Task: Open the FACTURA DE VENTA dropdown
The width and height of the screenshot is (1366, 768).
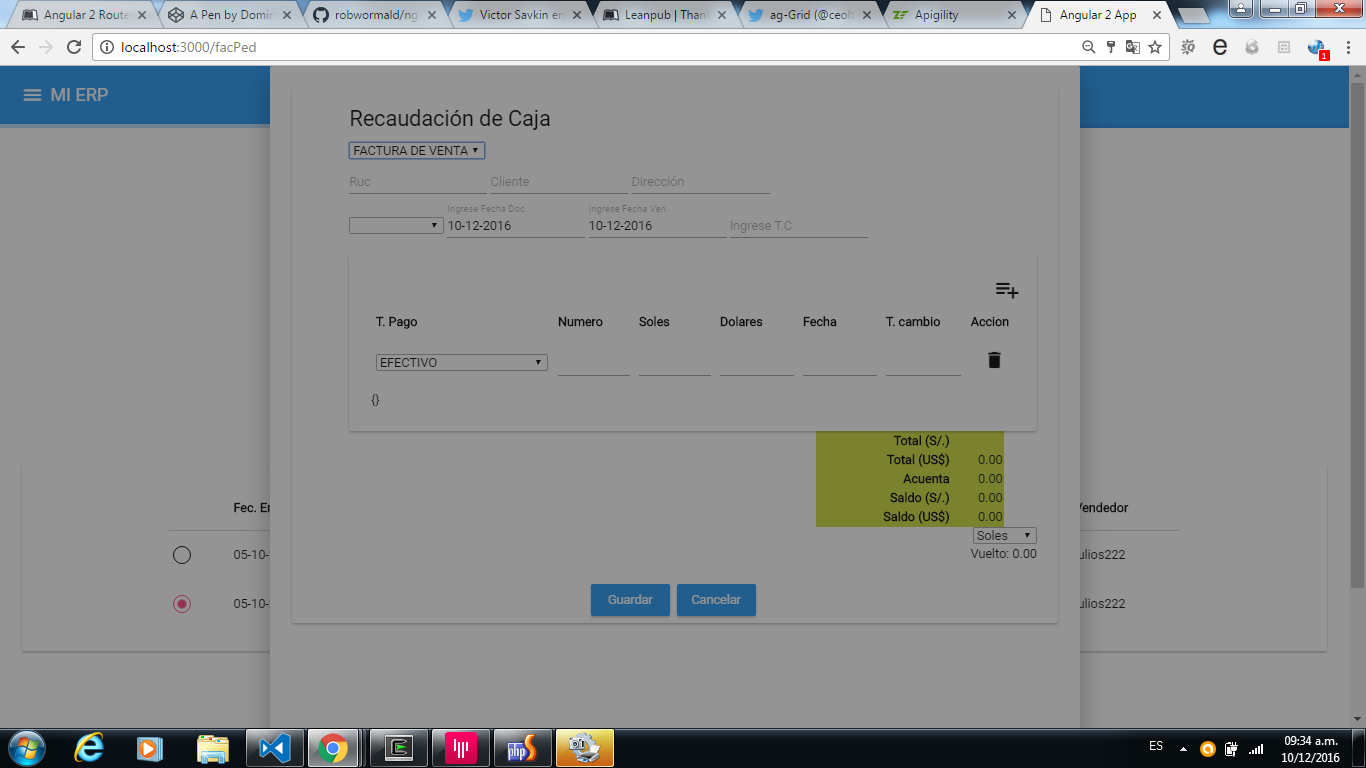Action: tap(417, 151)
